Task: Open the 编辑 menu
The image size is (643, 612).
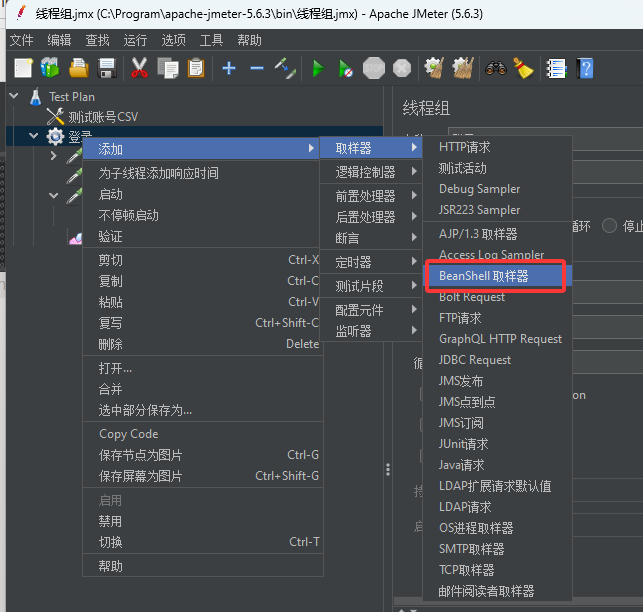Action: coord(59,40)
